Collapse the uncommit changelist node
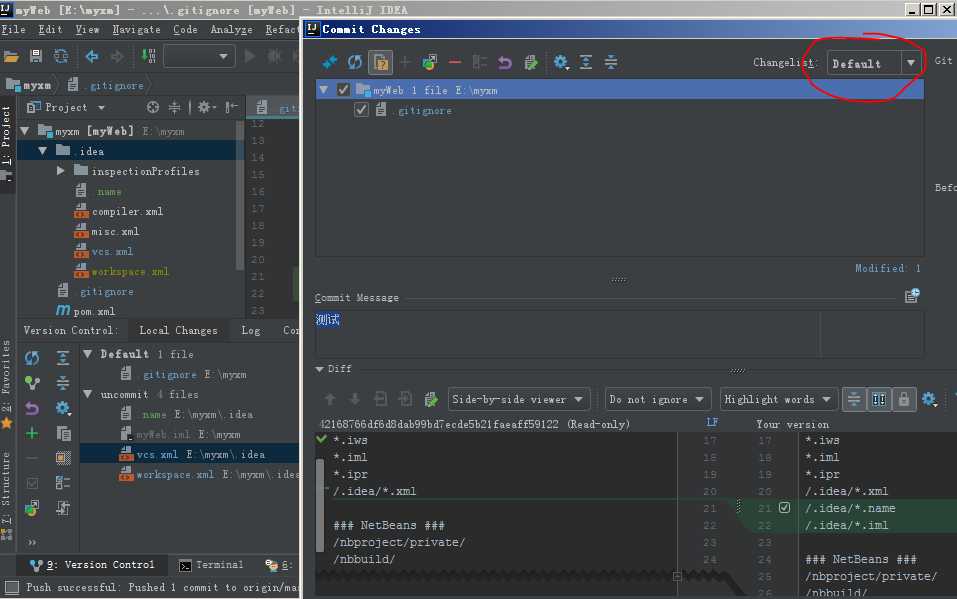The width and height of the screenshot is (957, 599). 88,394
